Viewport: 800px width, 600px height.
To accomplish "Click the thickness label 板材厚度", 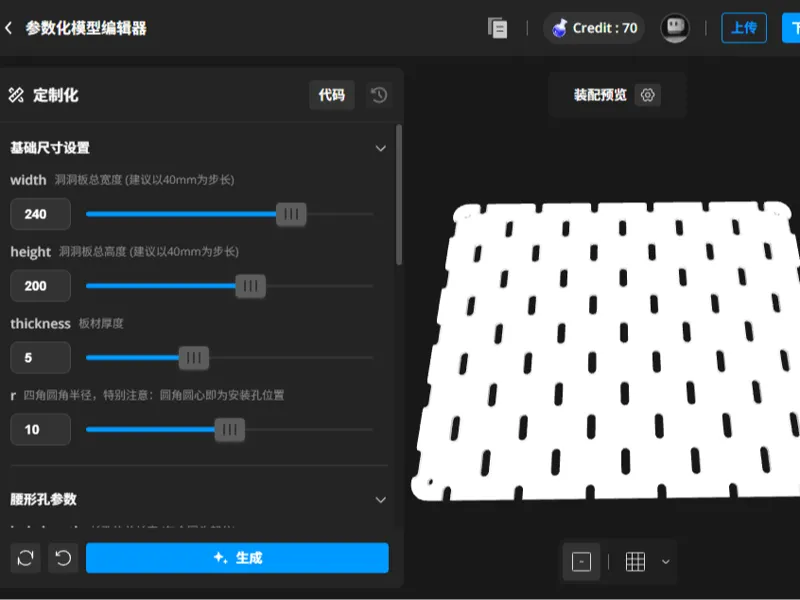I will (x=101, y=324).
